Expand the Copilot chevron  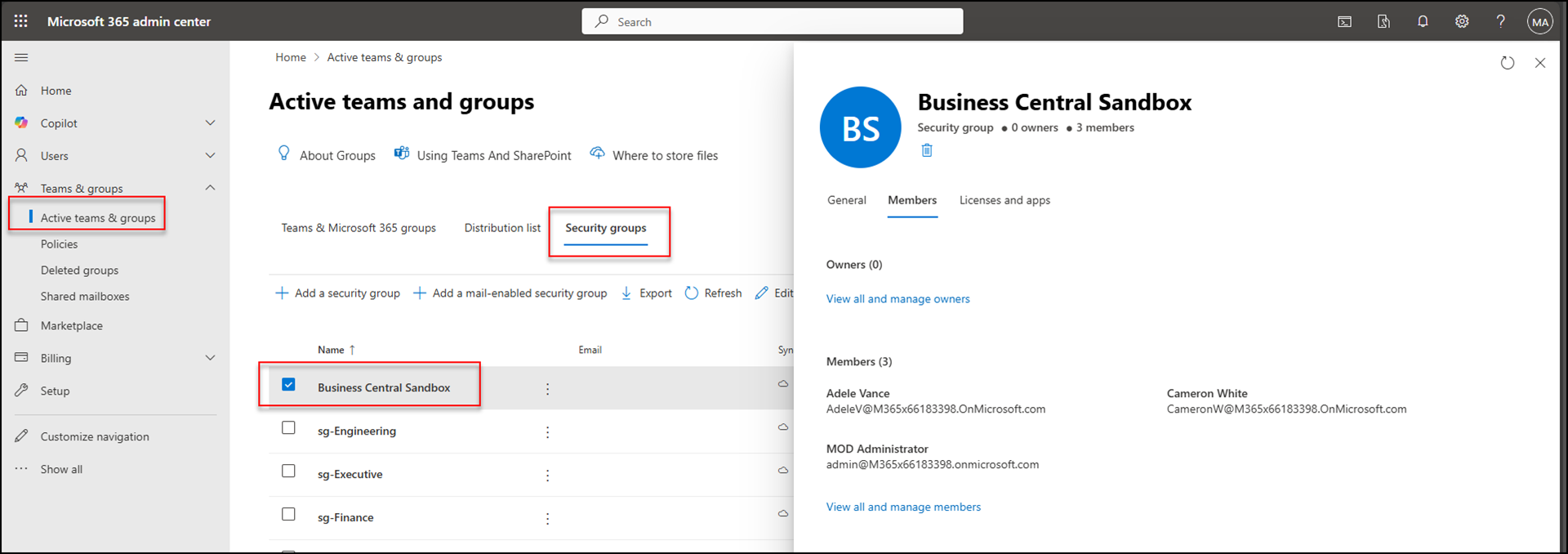click(x=210, y=123)
